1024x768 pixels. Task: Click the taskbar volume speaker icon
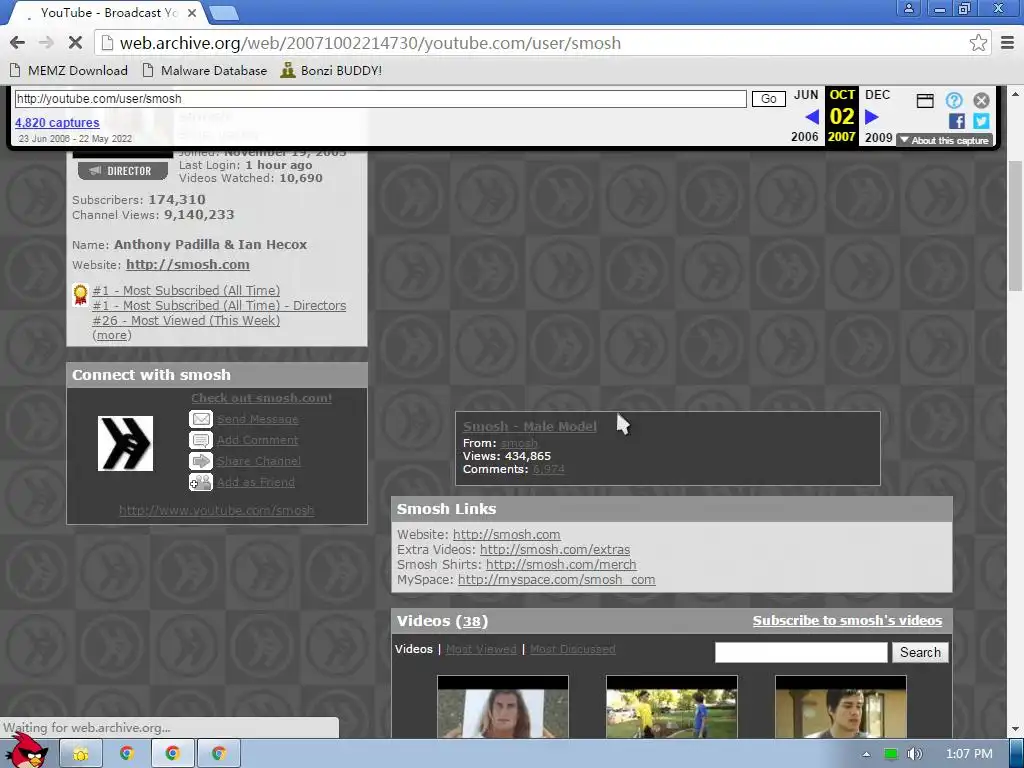pos(914,754)
